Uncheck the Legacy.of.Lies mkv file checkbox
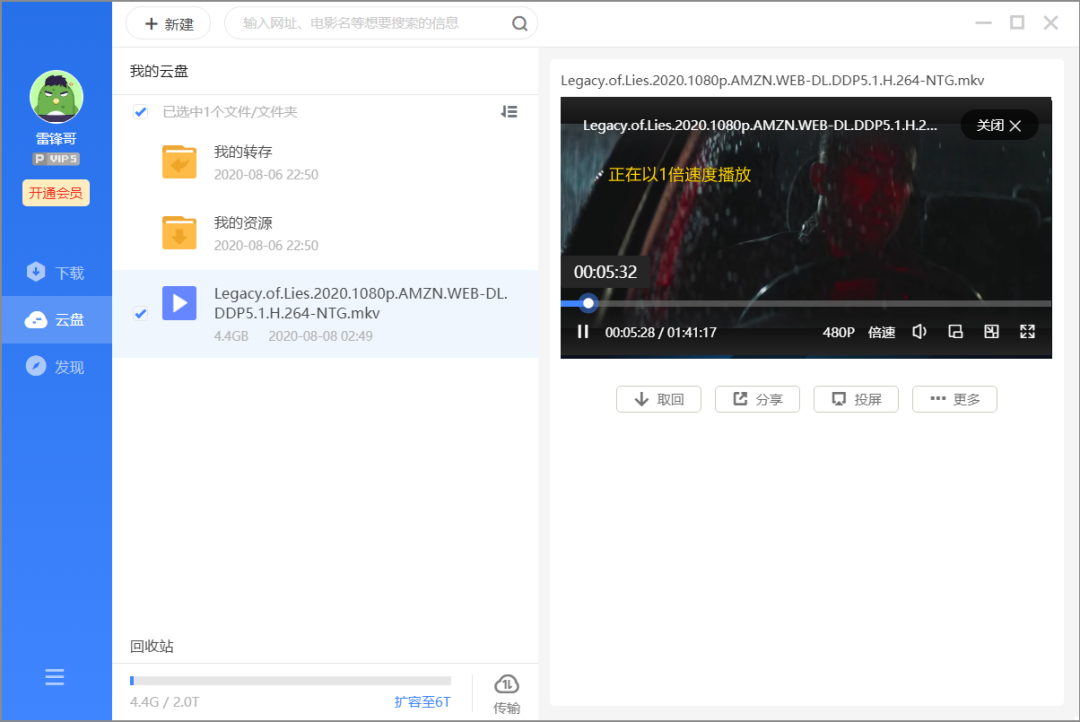Viewport: 1080px width, 722px height. click(x=141, y=313)
